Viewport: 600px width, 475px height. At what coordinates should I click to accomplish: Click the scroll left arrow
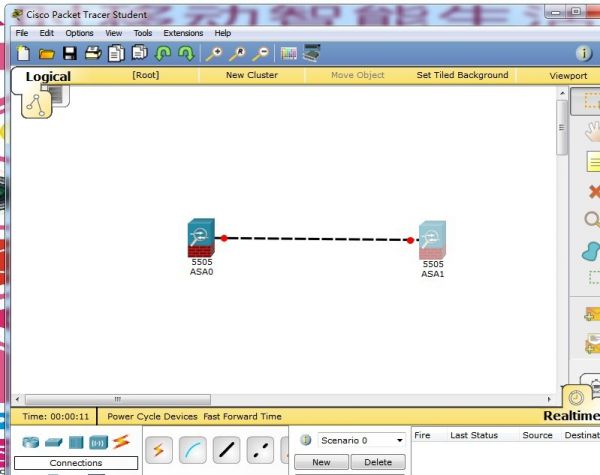pyautogui.click(x=17, y=399)
